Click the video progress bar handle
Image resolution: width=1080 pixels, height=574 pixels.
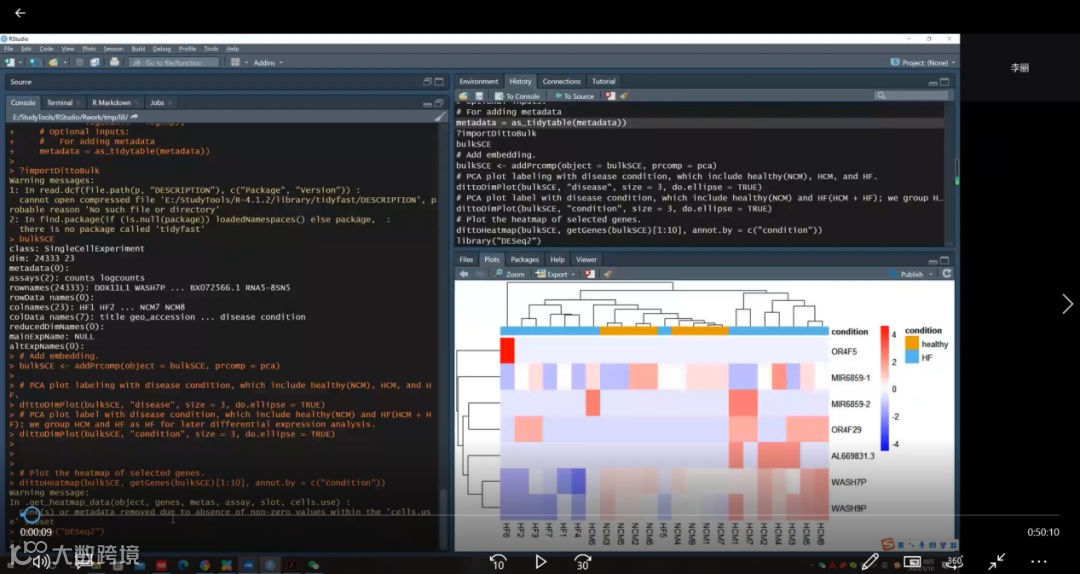click(30, 514)
